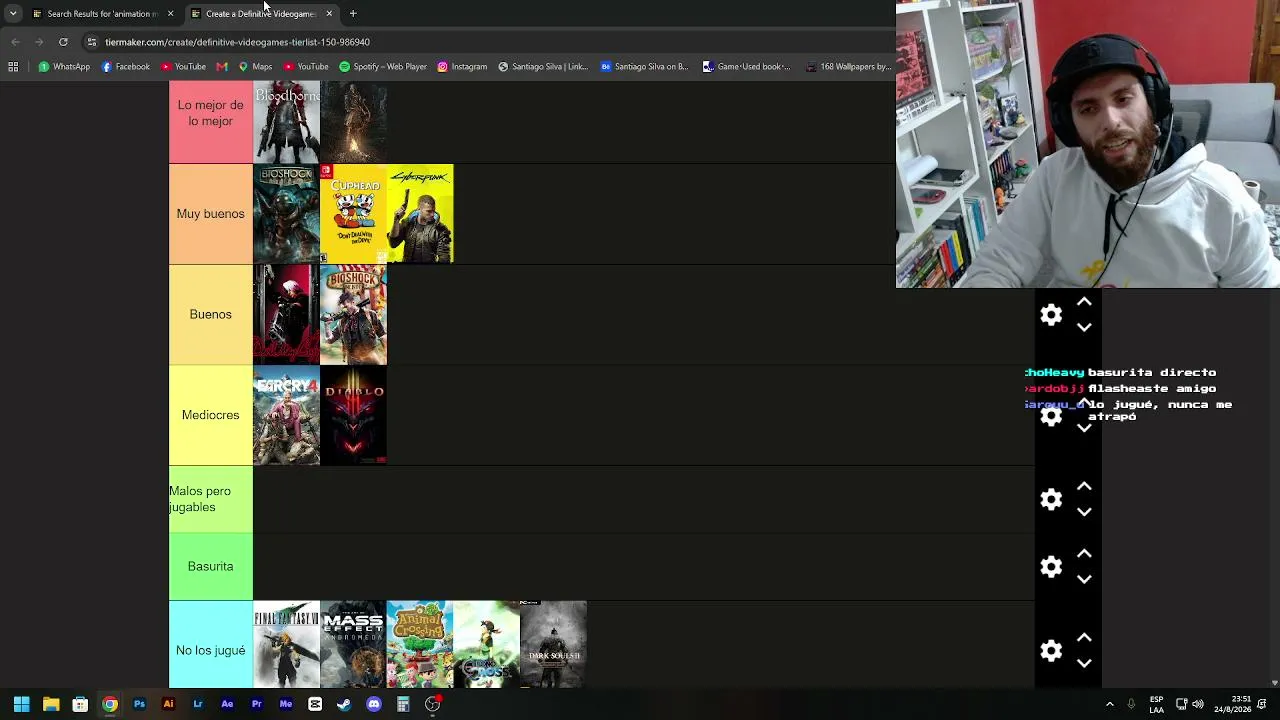The width and height of the screenshot is (1280, 720).
Task: Move the Basurita tier up
Action: tap(1084, 553)
